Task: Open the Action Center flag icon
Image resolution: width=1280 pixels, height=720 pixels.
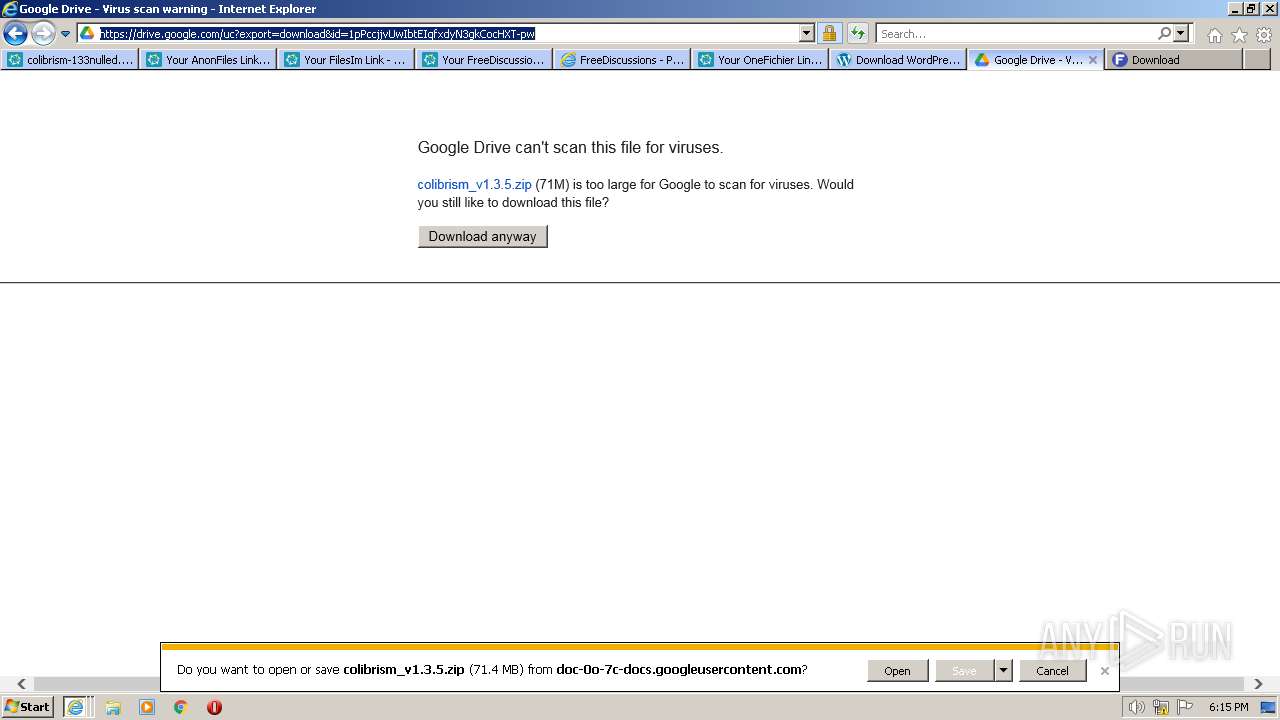Action: tap(1185, 707)
